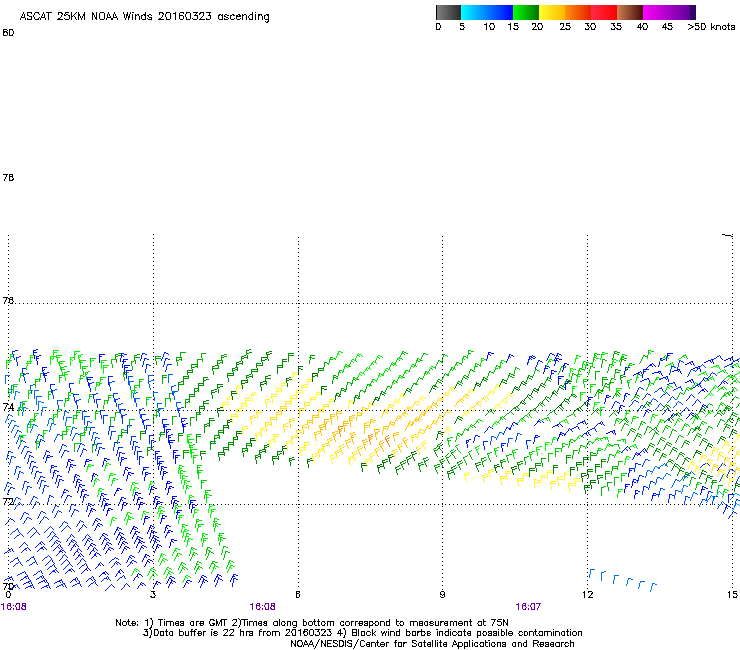This screenshot has width=740, height=650.
Task: Select longitude label '12' on bottom axis
Action: [588, 594]
